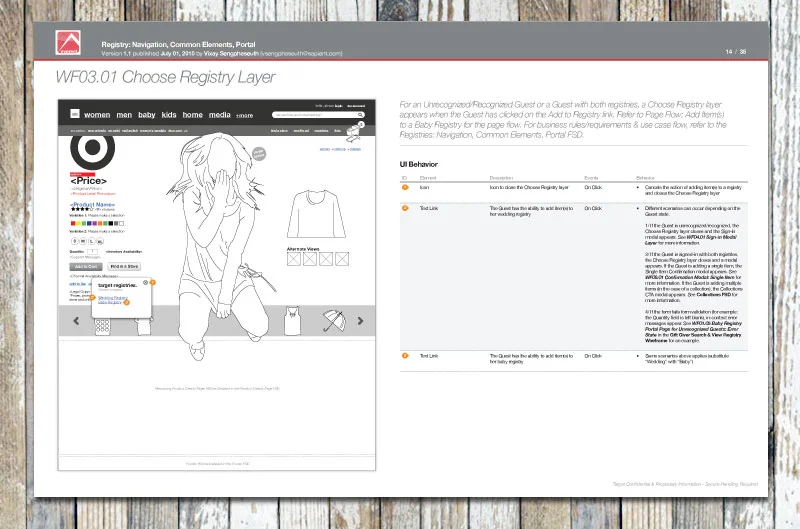This screenshot has height=529, width=800.
Task: Click the last Alternate Views thumbnail
Action: (x=342, y=259)
